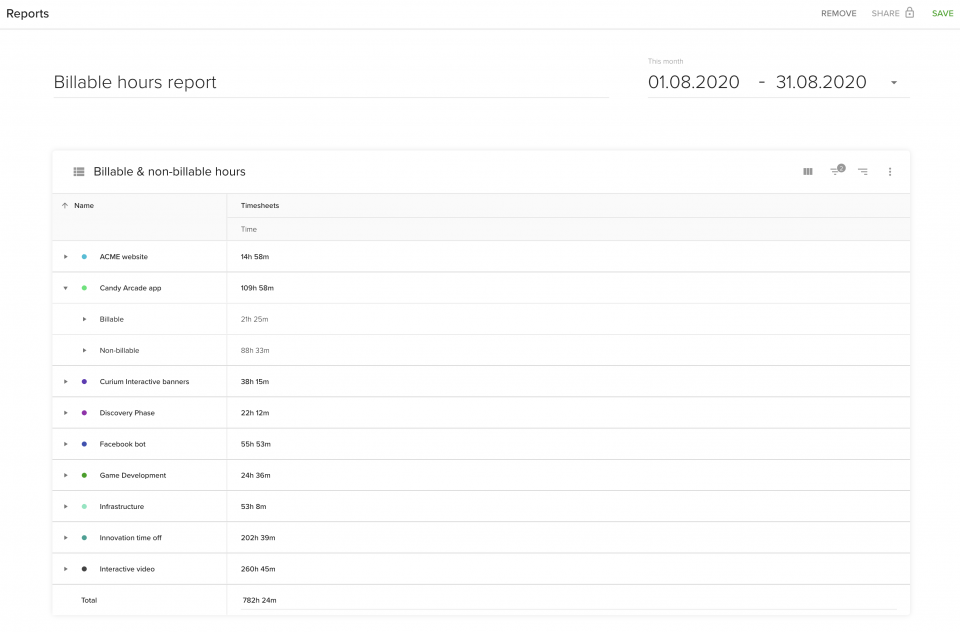Click the Timesheets column header
Screen dimensions: 960x632
[260, 206]
